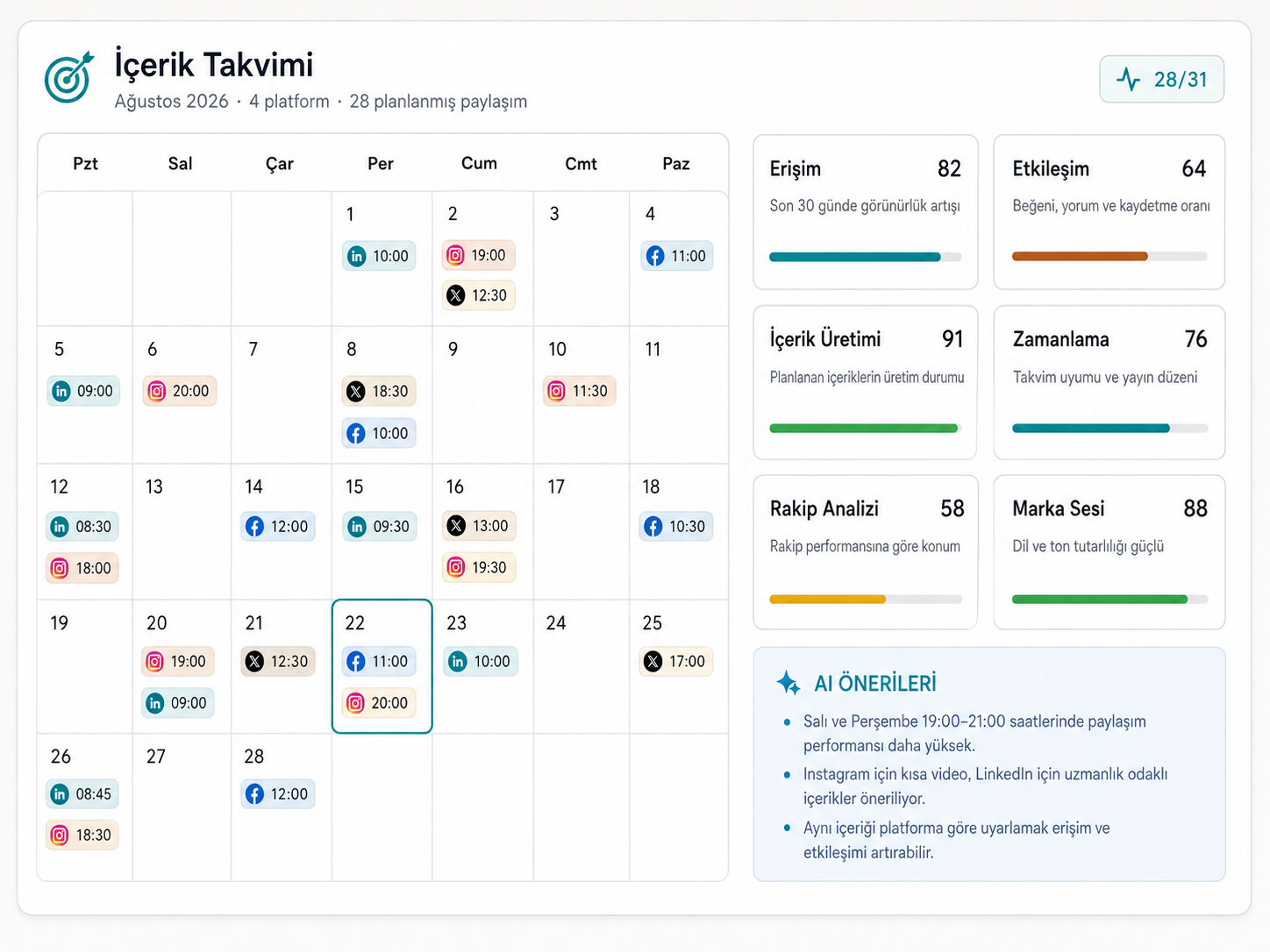Click the X icon on day 2's 12:30 post
This screenshot has width=1270, height=952.
point(455,295)
